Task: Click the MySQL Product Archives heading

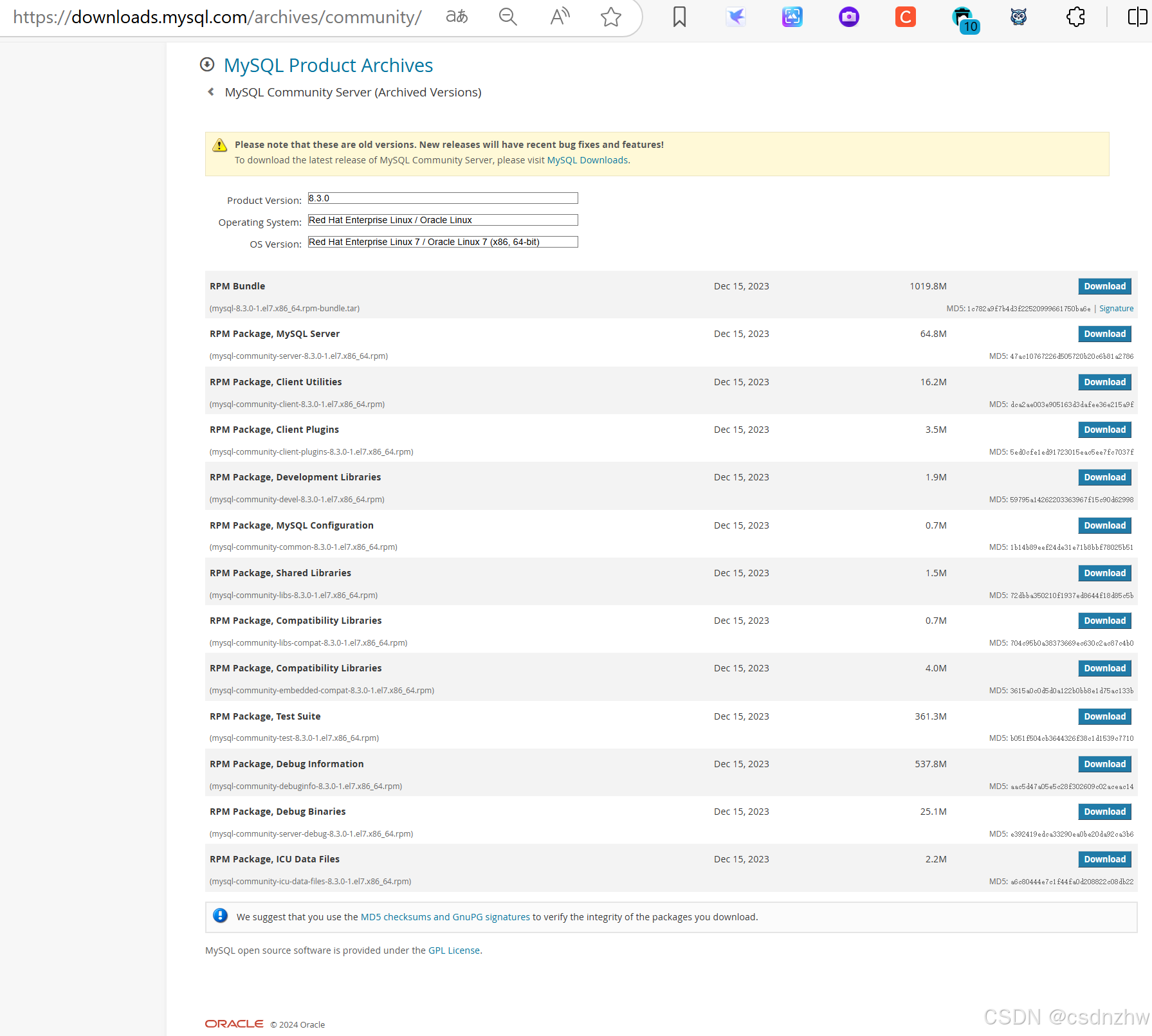Action: [x=328, y=65]
